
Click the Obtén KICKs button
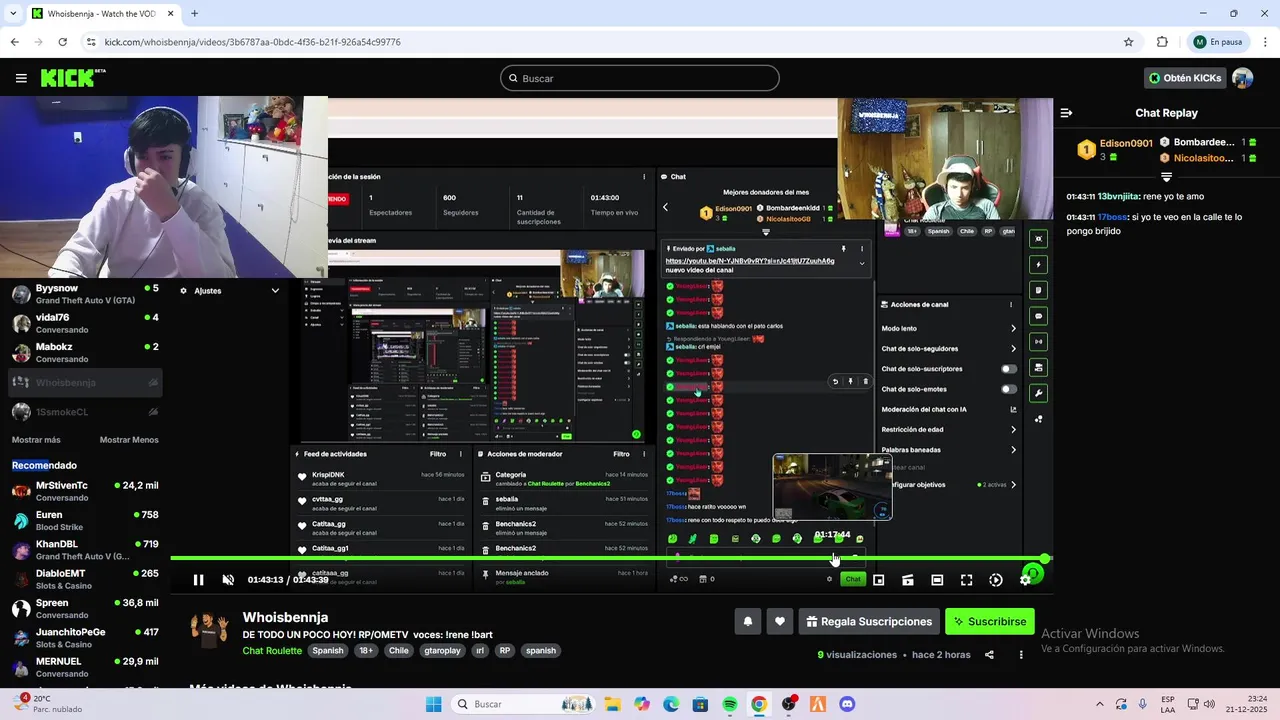(x=1185, y=78)
